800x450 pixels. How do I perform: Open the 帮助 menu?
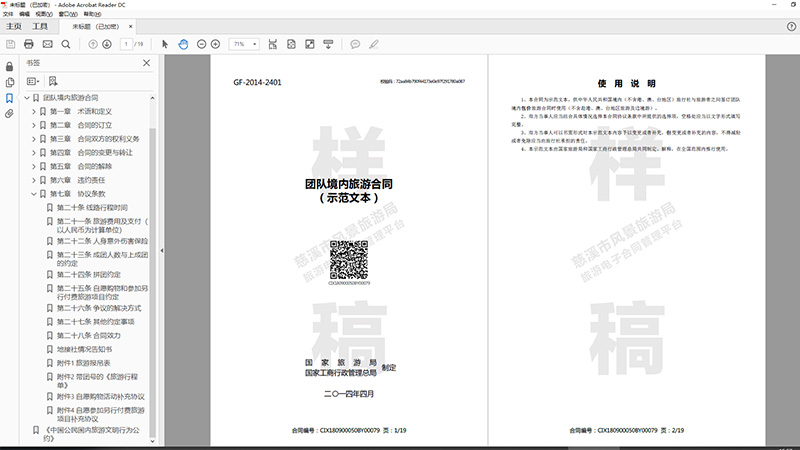(92, 14)
